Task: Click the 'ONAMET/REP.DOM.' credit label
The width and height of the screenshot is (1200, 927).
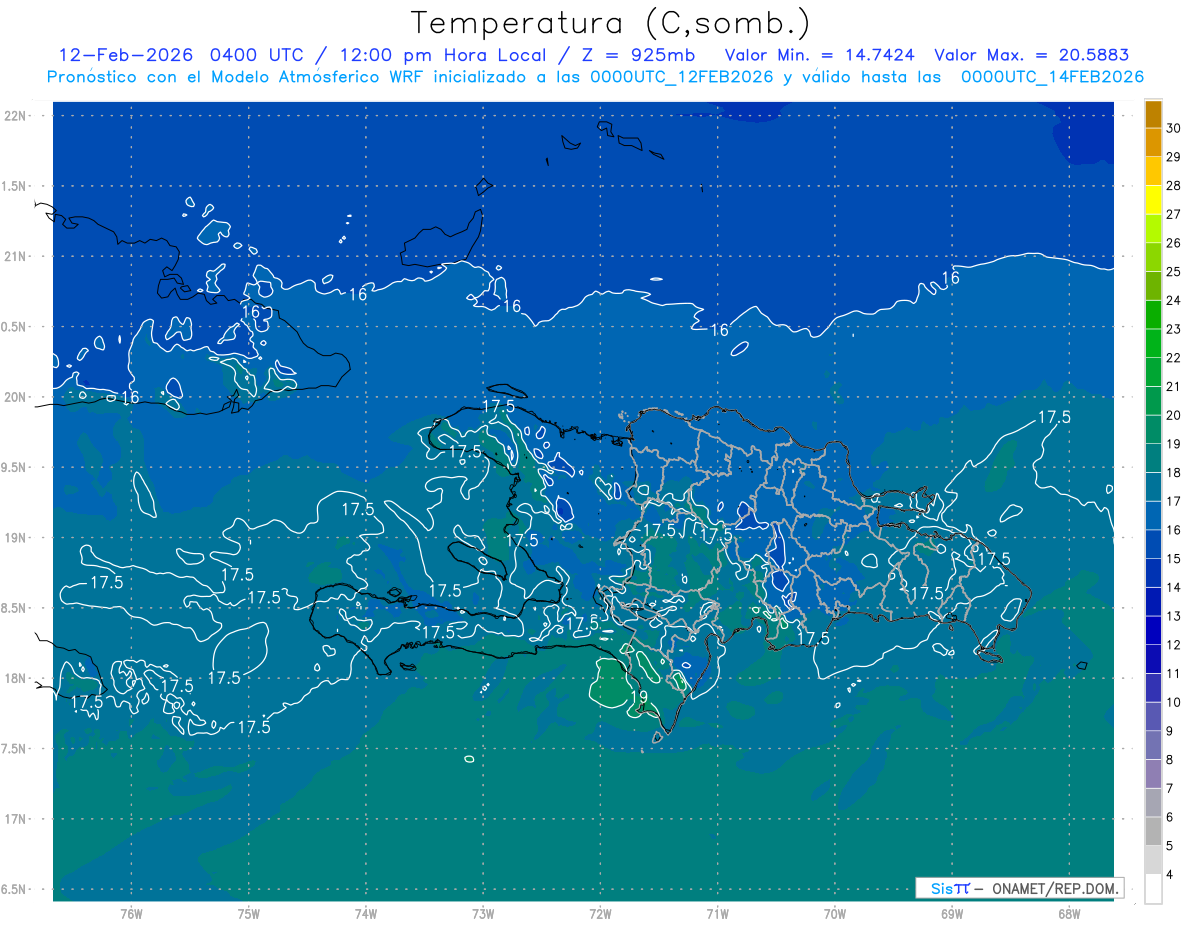Action: 1056,888
